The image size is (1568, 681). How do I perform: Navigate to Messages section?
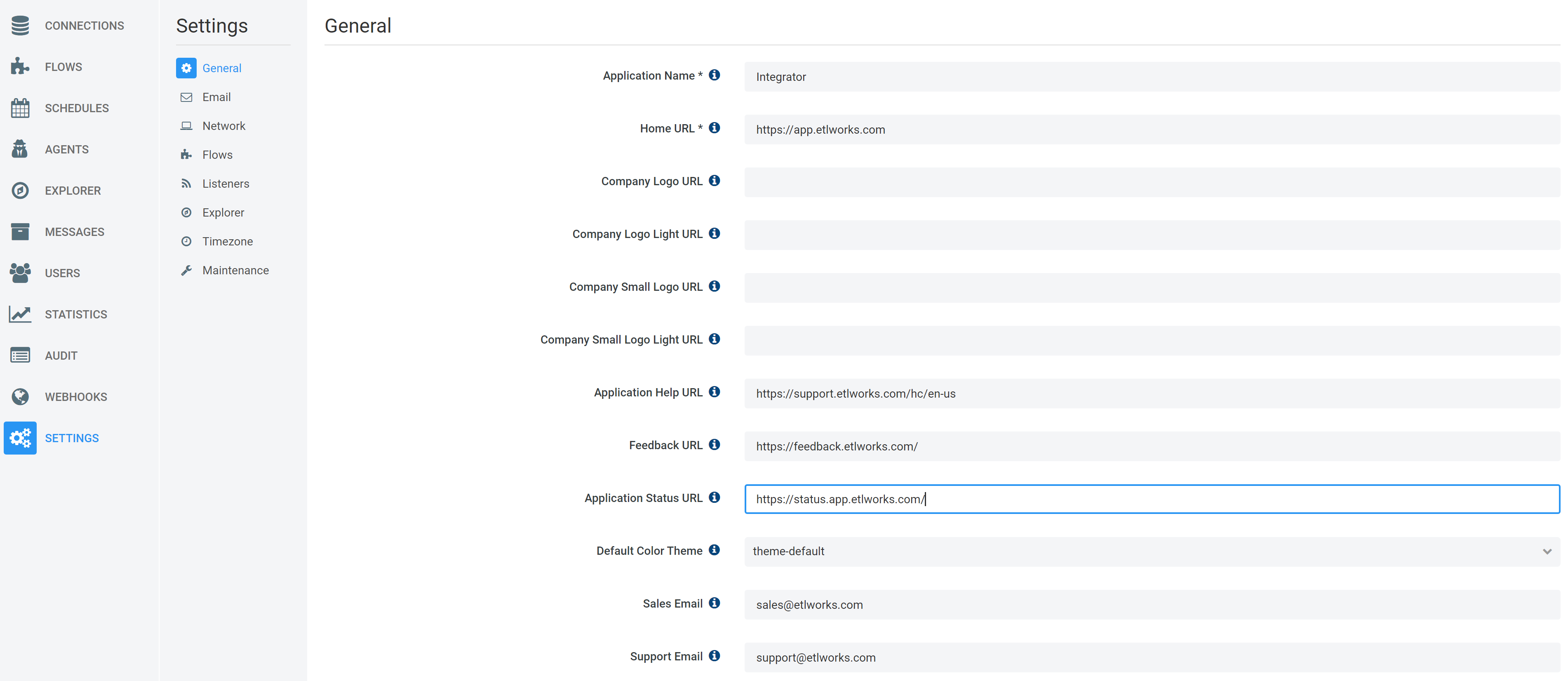point(74,232)
